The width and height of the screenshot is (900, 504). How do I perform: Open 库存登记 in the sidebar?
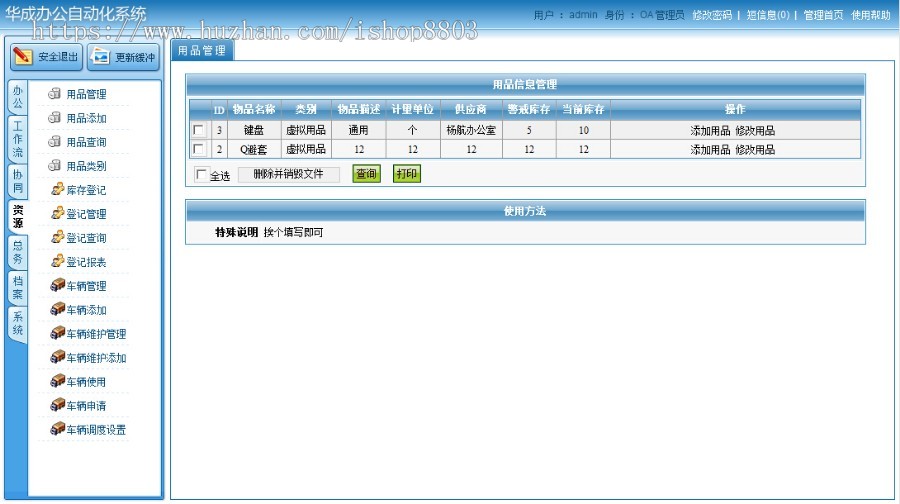coord(87,190)
